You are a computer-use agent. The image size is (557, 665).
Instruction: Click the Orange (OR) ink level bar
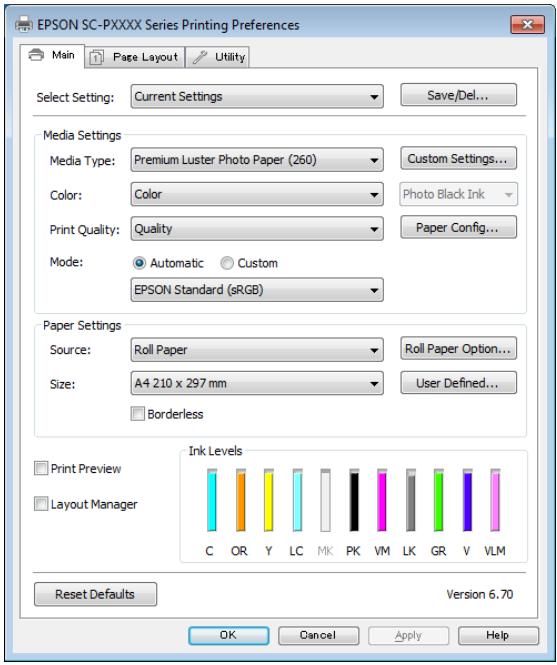click(x=241, y=500)
